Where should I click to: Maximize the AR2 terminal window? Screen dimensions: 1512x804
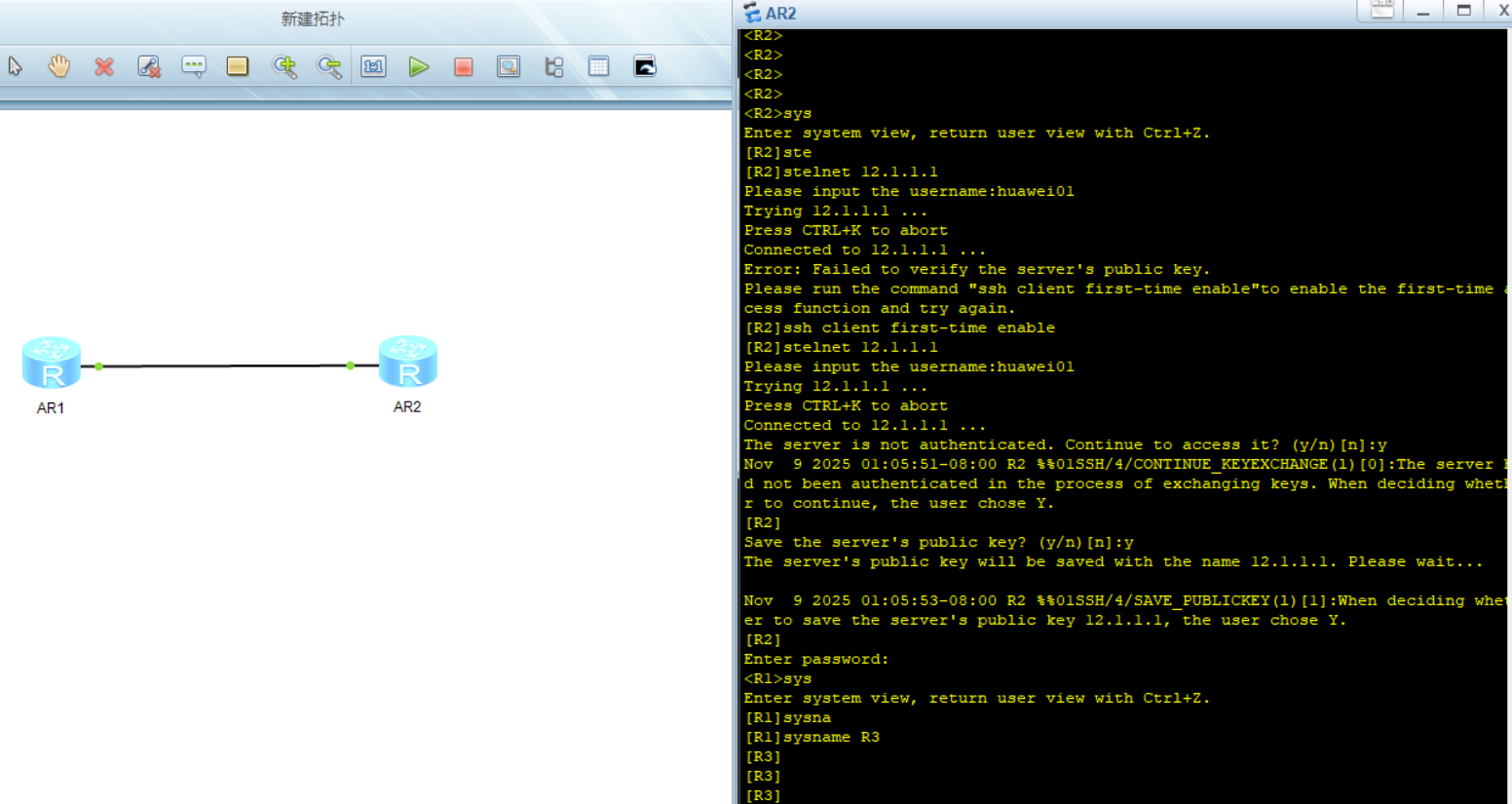pos(1463,11)
